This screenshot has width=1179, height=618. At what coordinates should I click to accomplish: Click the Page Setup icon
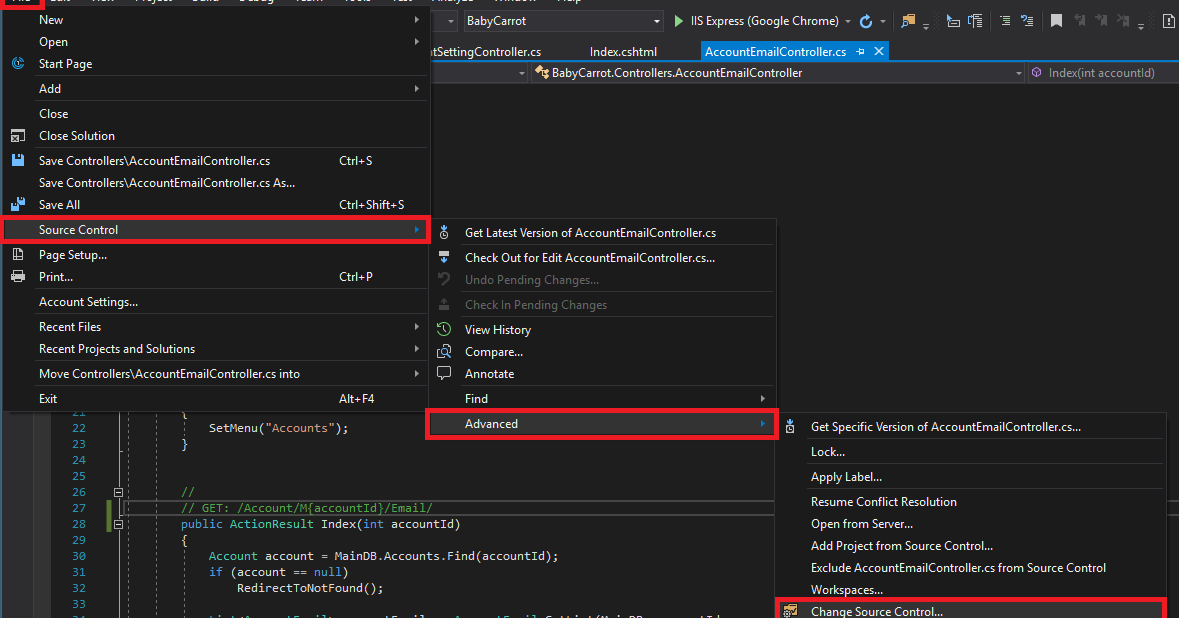tap(18, 255)
